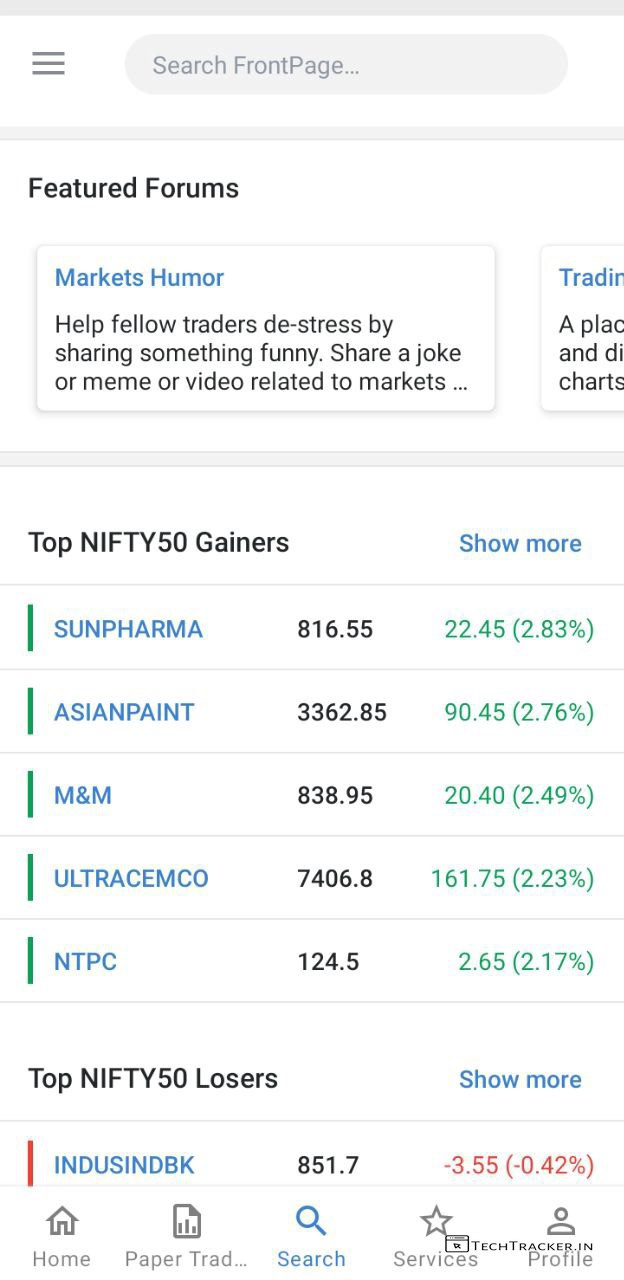Show more Top NIFTY50 Losers
This screenshot has width=624, height=1280.
click(519, 1080)
